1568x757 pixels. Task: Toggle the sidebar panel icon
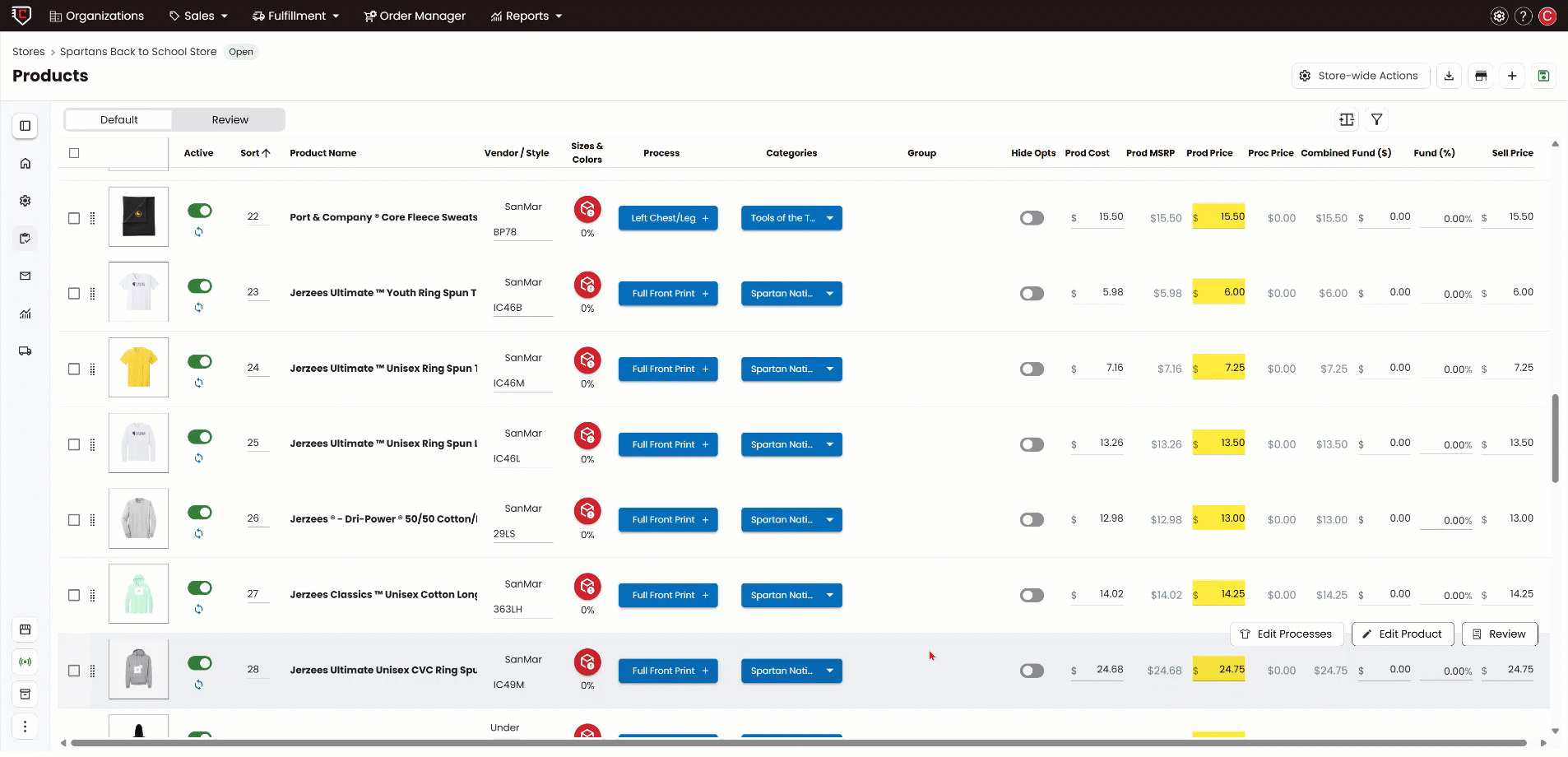click(x=26, y=126)
